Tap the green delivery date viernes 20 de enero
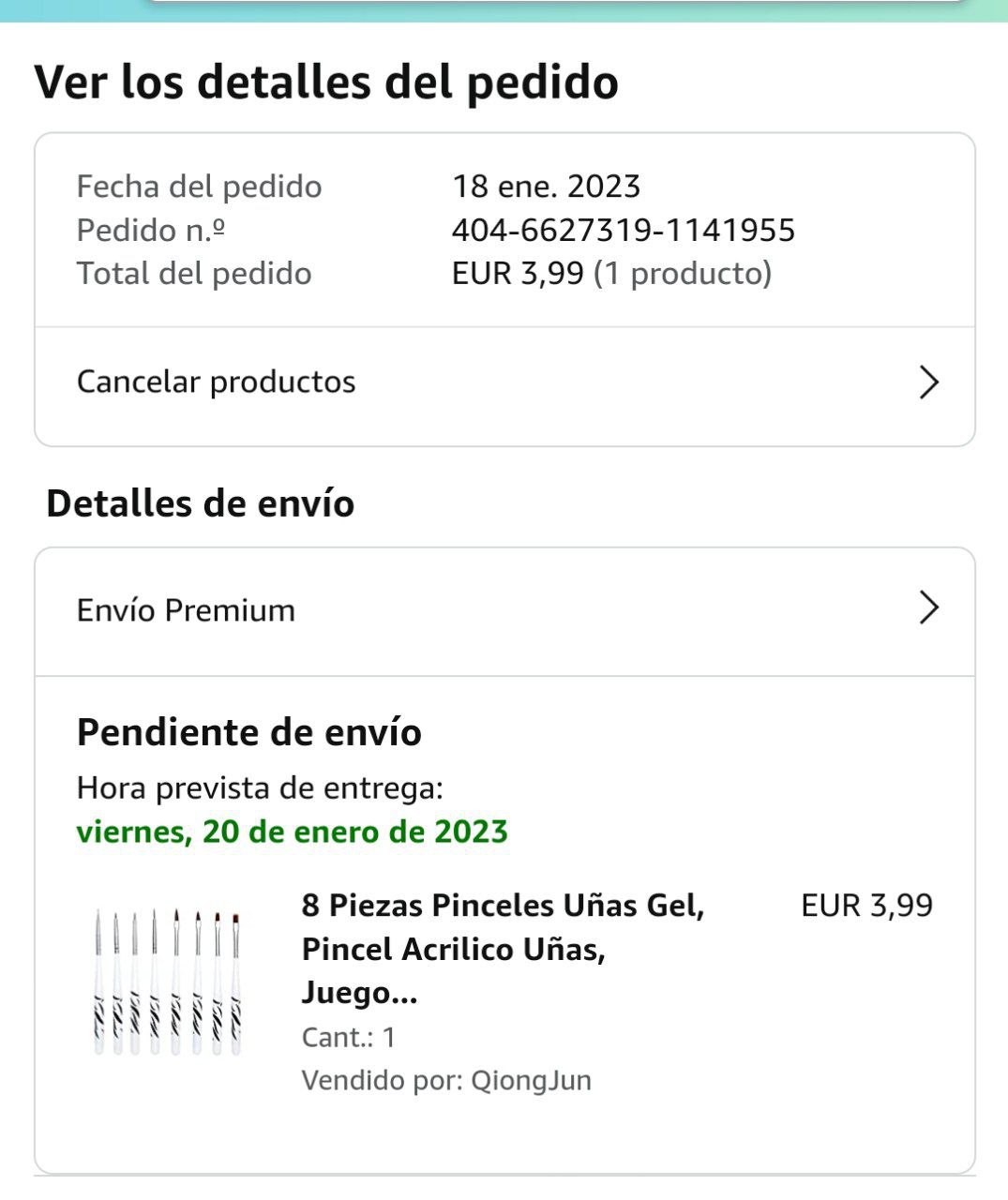Screen dimensions: 1008x1200 pyautogui.click(x=293, y=832)
